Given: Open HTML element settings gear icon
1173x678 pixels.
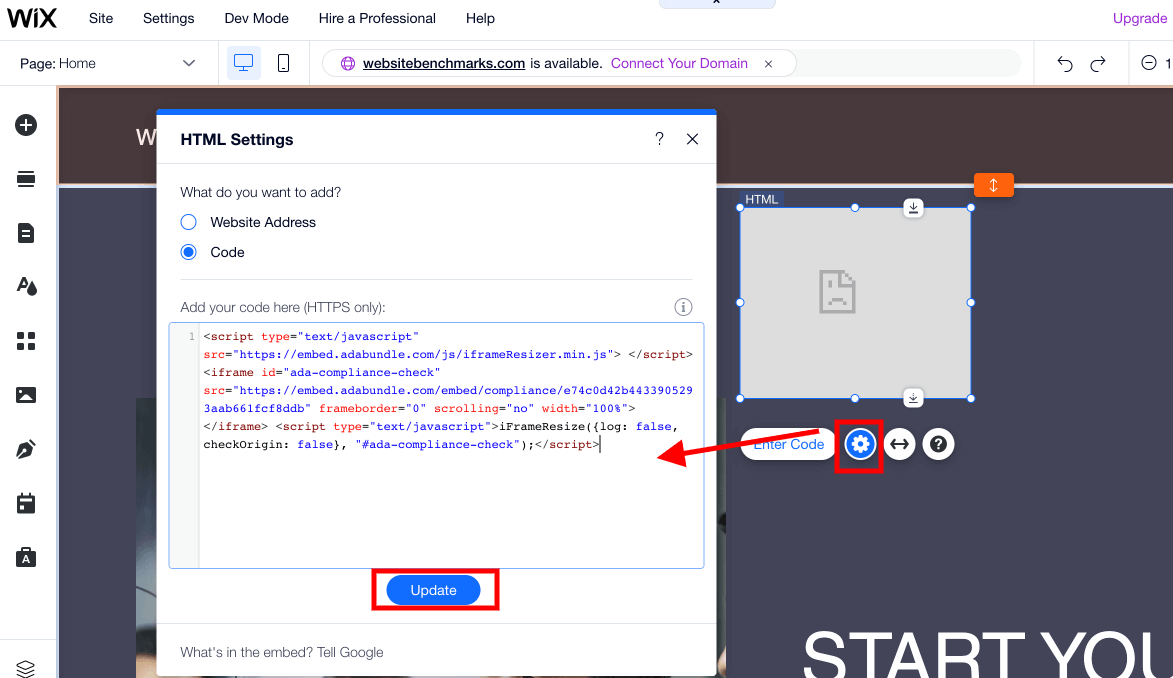Looking at the screenshot, I should click(860, 445).
